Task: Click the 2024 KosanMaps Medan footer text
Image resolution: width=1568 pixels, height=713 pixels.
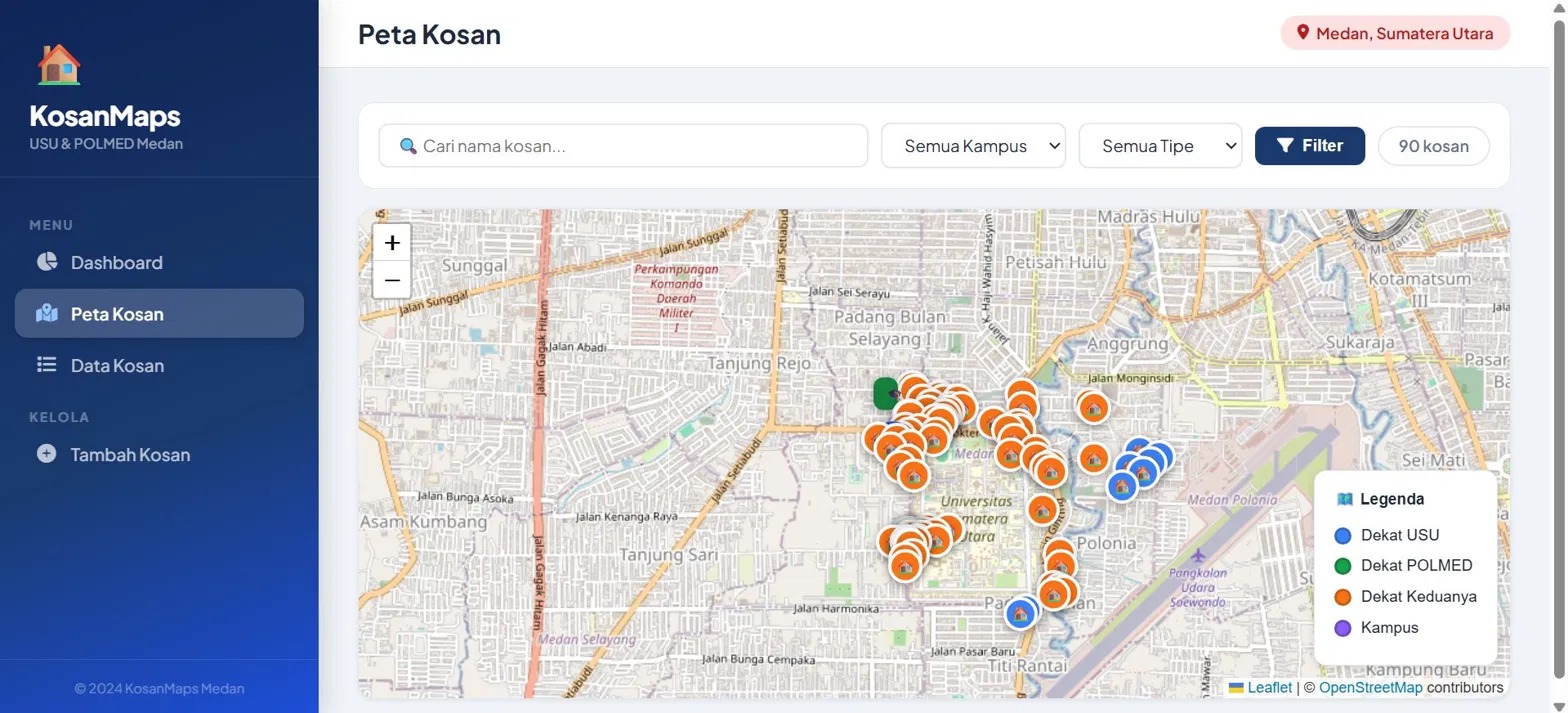Action: [159, 688]
